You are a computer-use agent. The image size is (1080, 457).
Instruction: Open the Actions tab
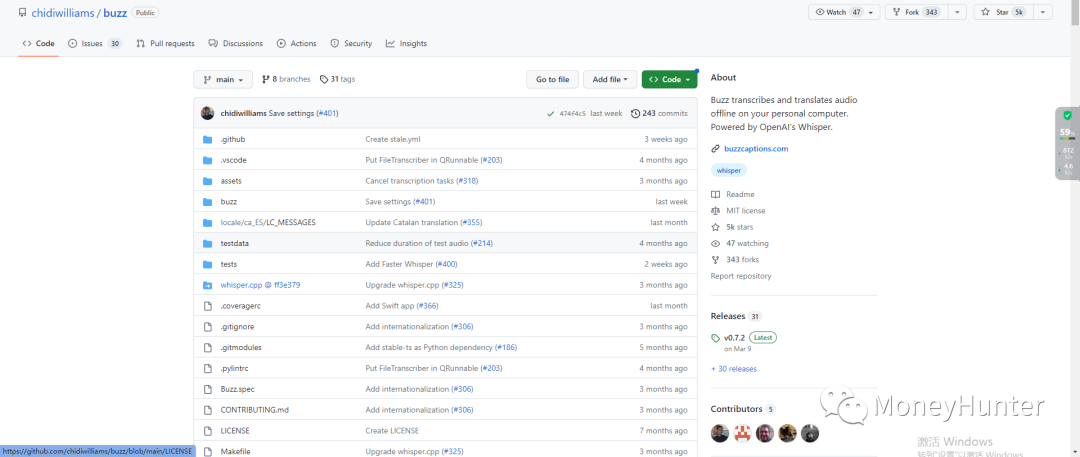[x=297, y=43]
